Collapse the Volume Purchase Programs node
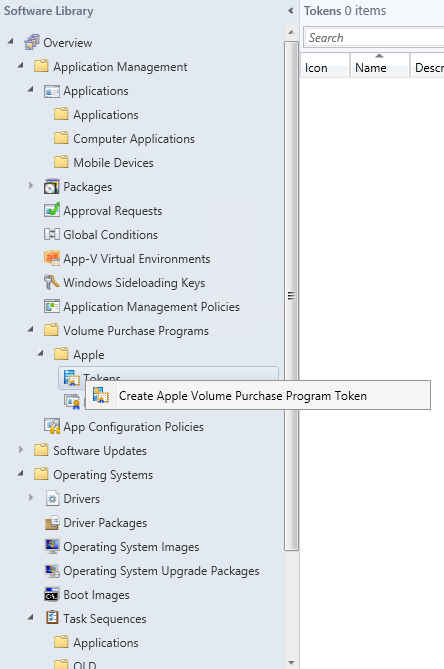This screenshot has height=669, width=444. [x=31, y=330]
